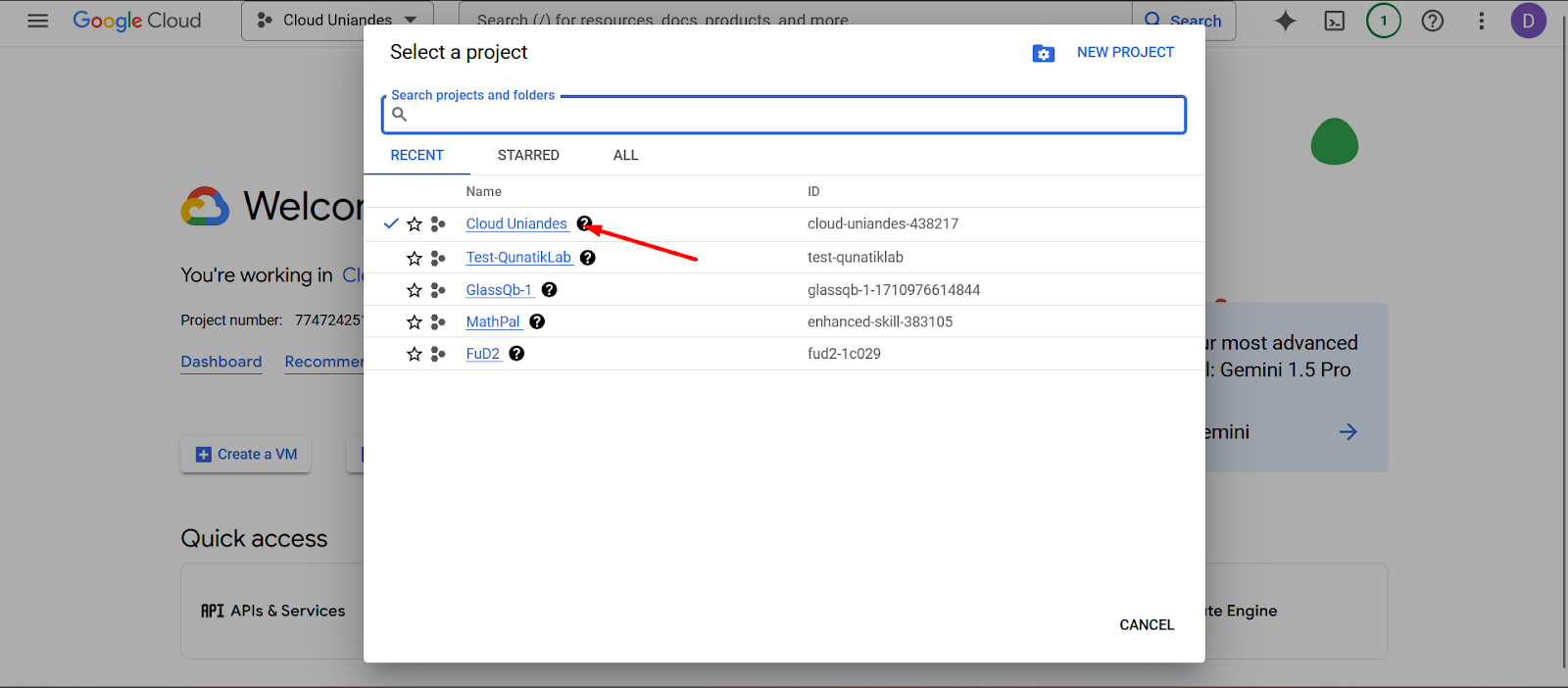Image resolution: width=1568 pixels, height=688 pixels.
Task: Open the Dashboard tab behind the dialog
Action: 221,362
